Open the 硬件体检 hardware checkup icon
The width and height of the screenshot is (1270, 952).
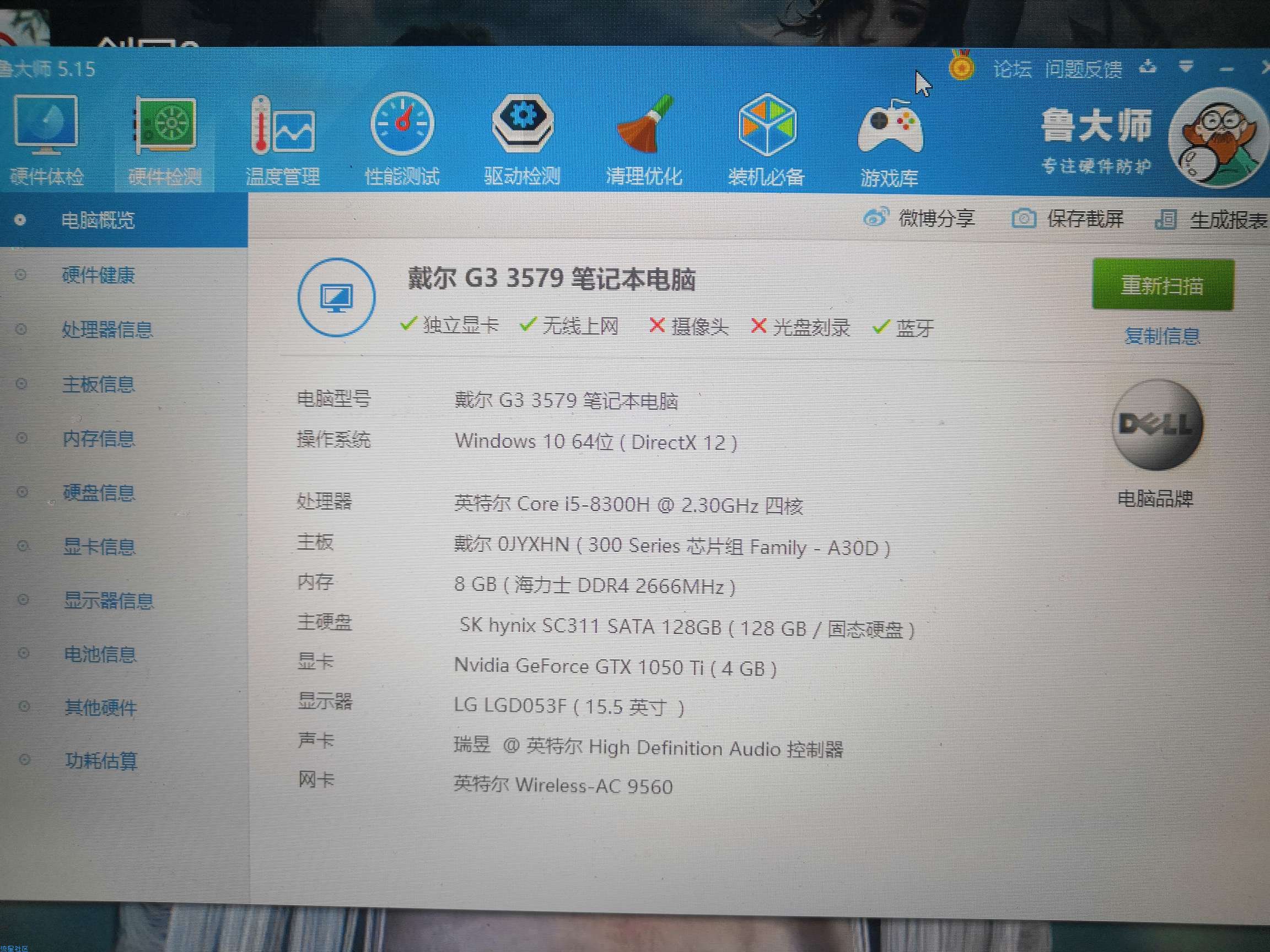coord(46,126)
